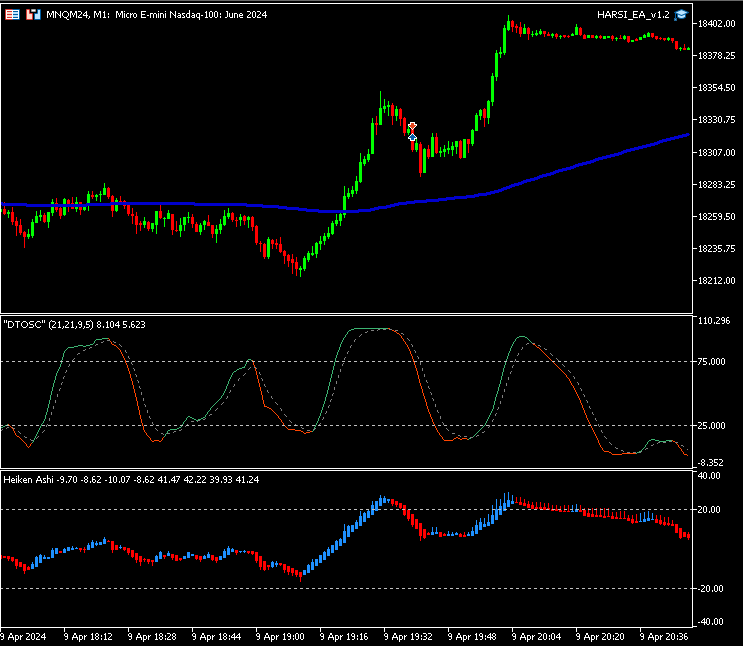
Task: Select the red sell trade arrow marker
Action: [412, 126]
